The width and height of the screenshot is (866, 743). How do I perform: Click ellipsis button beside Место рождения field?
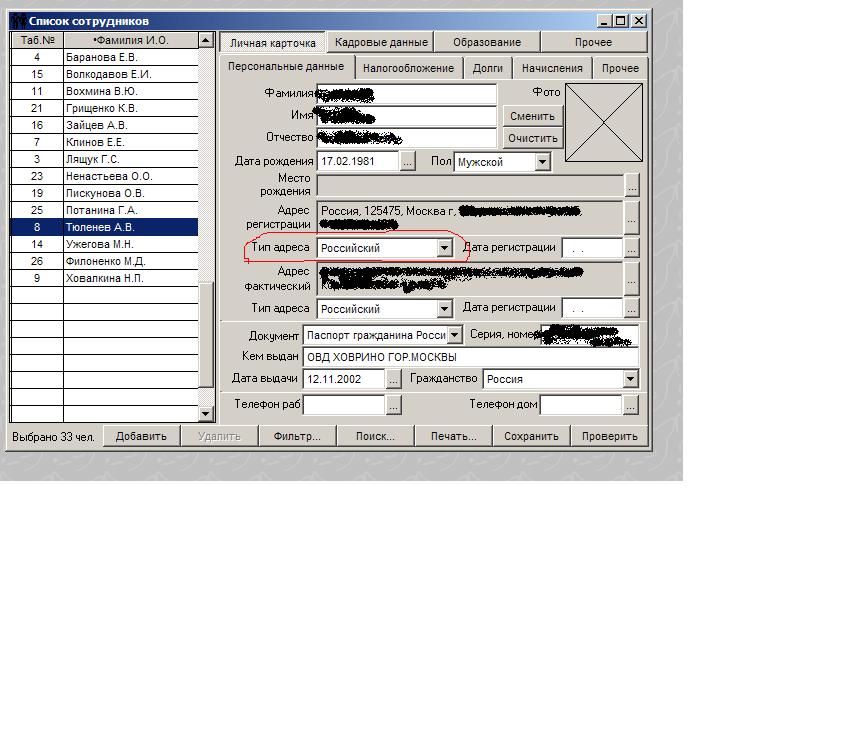pos(631,185)
